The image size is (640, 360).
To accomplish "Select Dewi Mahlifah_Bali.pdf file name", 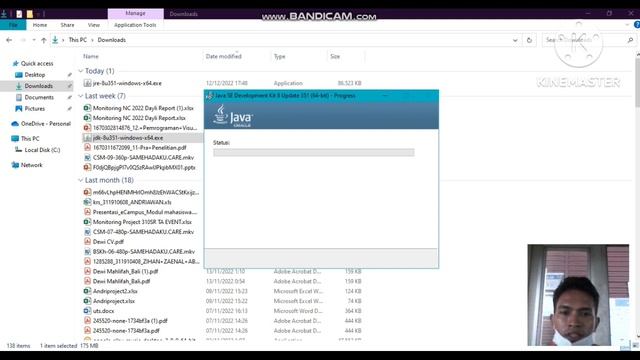I will (121, 281).
